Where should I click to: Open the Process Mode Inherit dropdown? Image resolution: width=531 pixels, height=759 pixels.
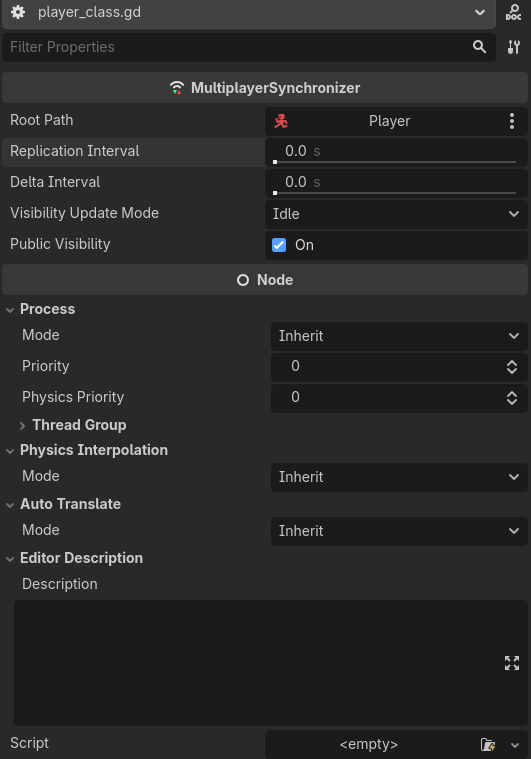coord(399,336)
